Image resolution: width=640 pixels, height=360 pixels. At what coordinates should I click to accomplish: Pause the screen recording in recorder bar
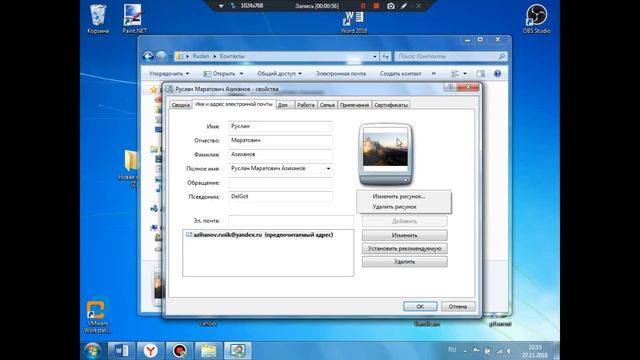click(x=362, y=6)
